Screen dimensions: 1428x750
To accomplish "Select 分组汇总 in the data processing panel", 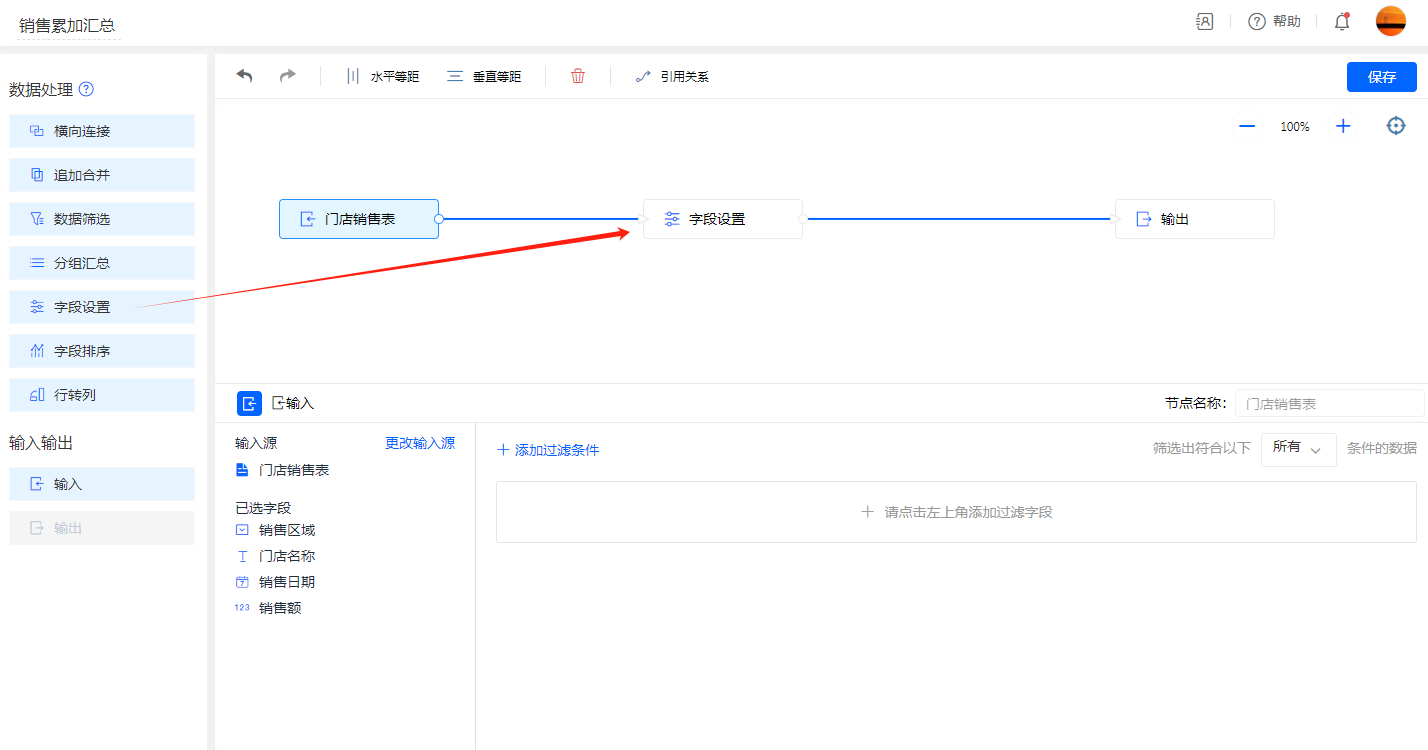I will 102,263.
